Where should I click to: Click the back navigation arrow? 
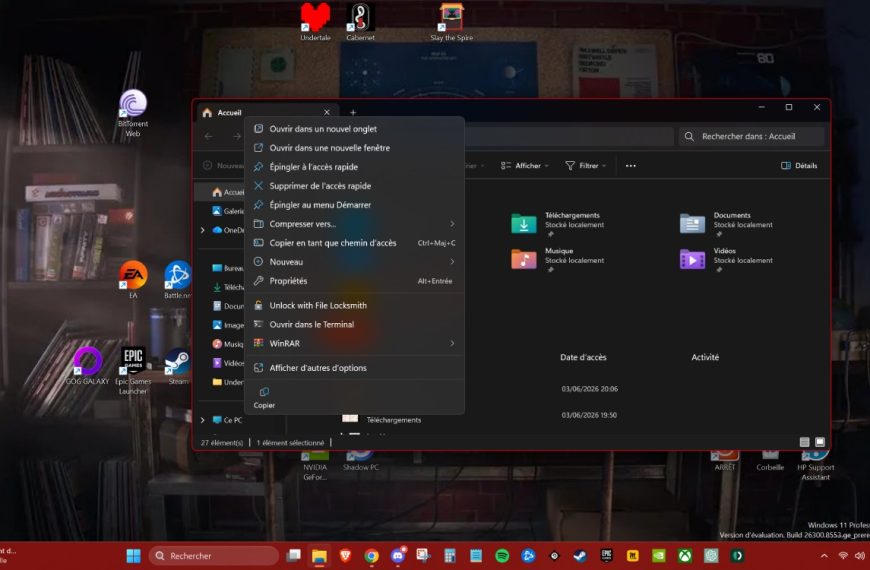pyautogui.click(x=209, y=136)
